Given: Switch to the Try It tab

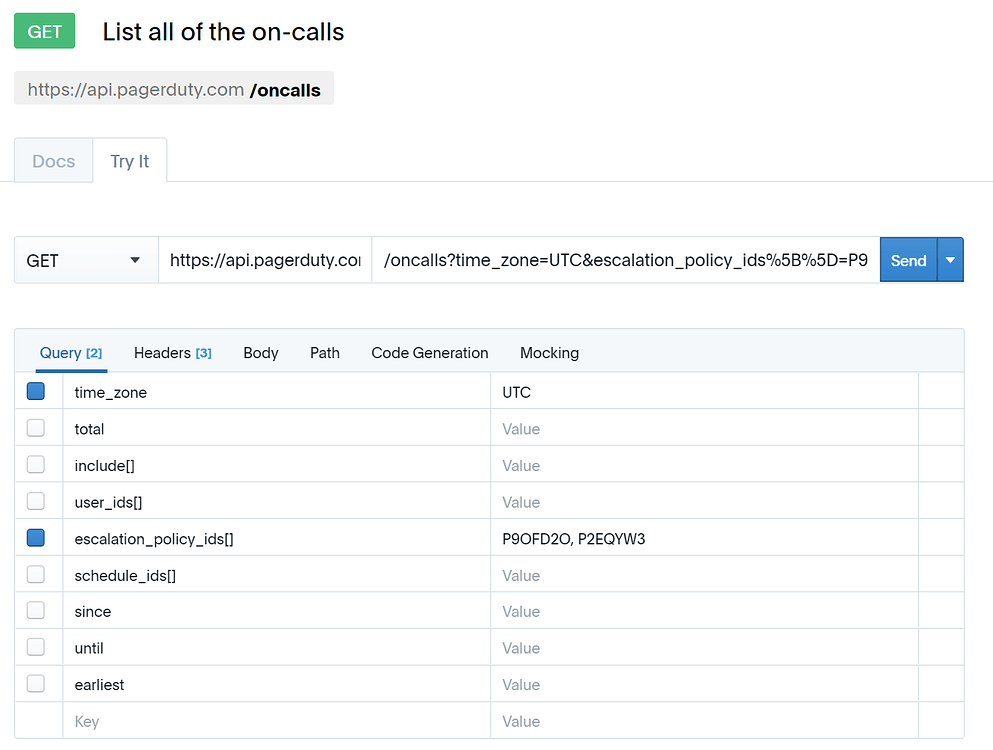Looking at the screenshot, I should pyautogui.click(x=130, y=160).
